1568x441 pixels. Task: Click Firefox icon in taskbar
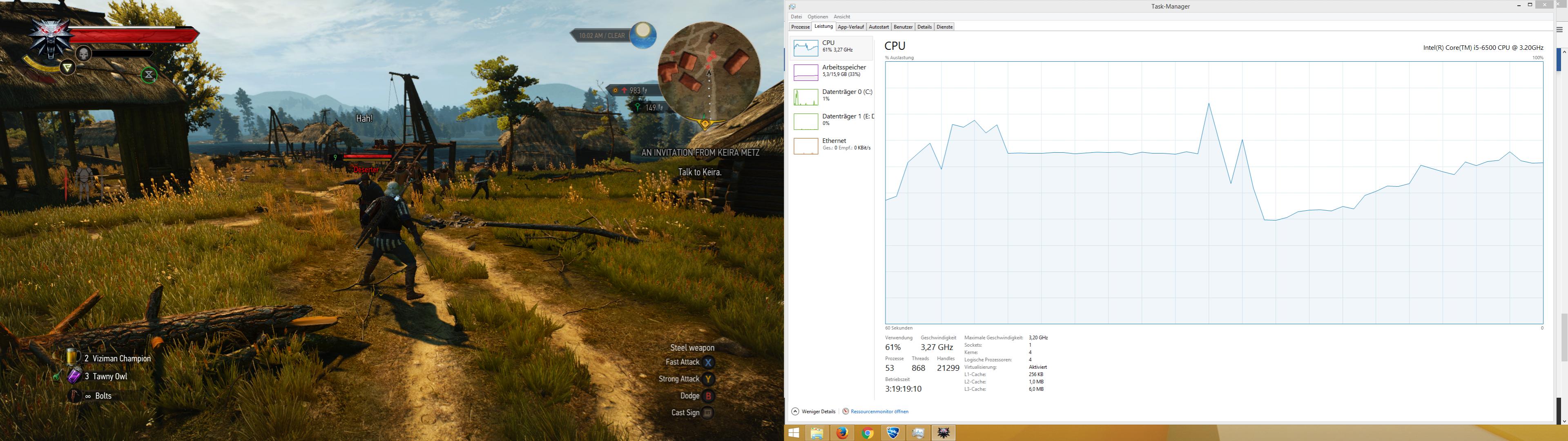(x=843, y=433)
